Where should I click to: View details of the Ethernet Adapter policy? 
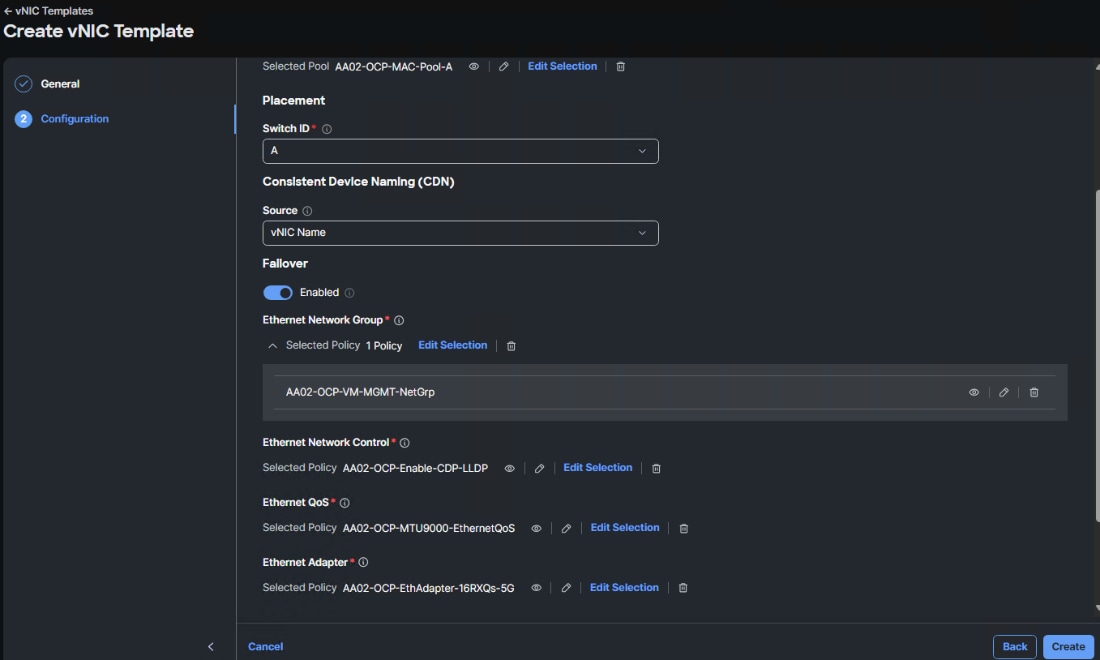tap(537, 587)
